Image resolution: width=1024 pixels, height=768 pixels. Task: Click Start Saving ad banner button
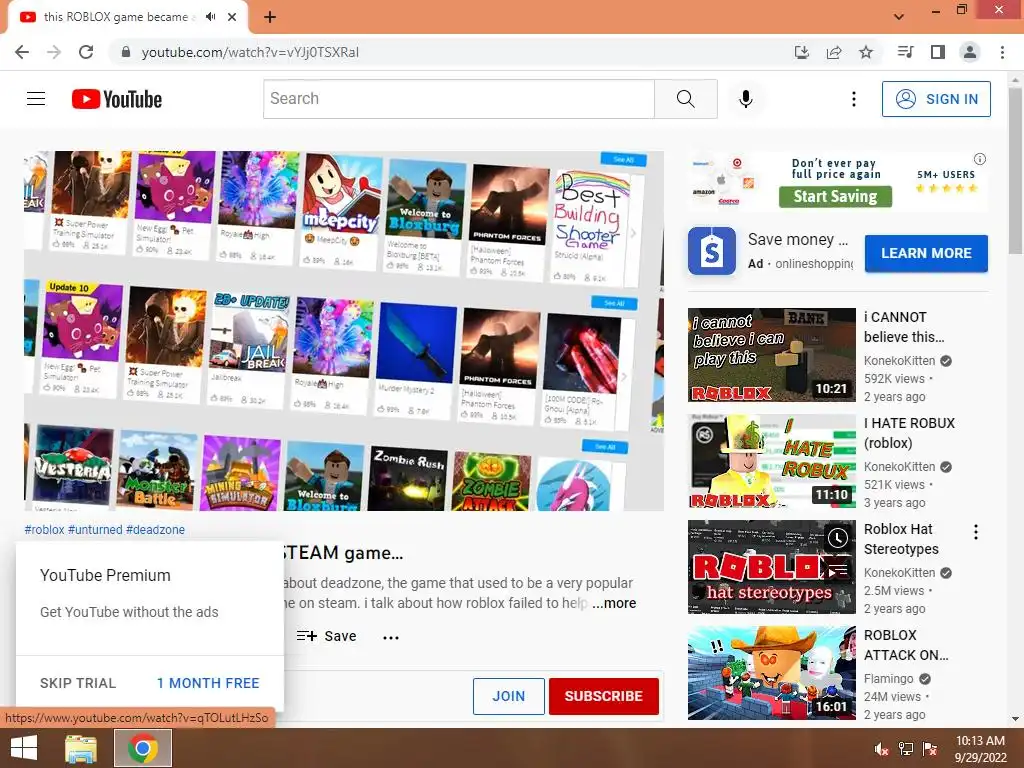pos(835,197)
